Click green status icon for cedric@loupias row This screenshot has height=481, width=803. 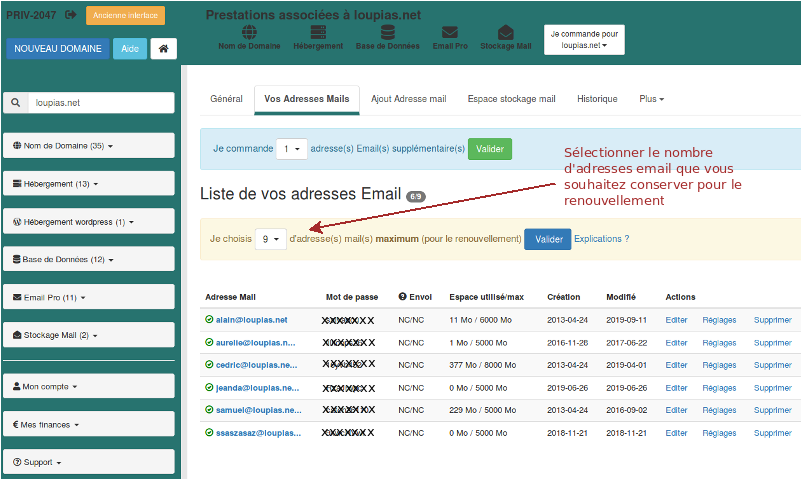(209, 365)
